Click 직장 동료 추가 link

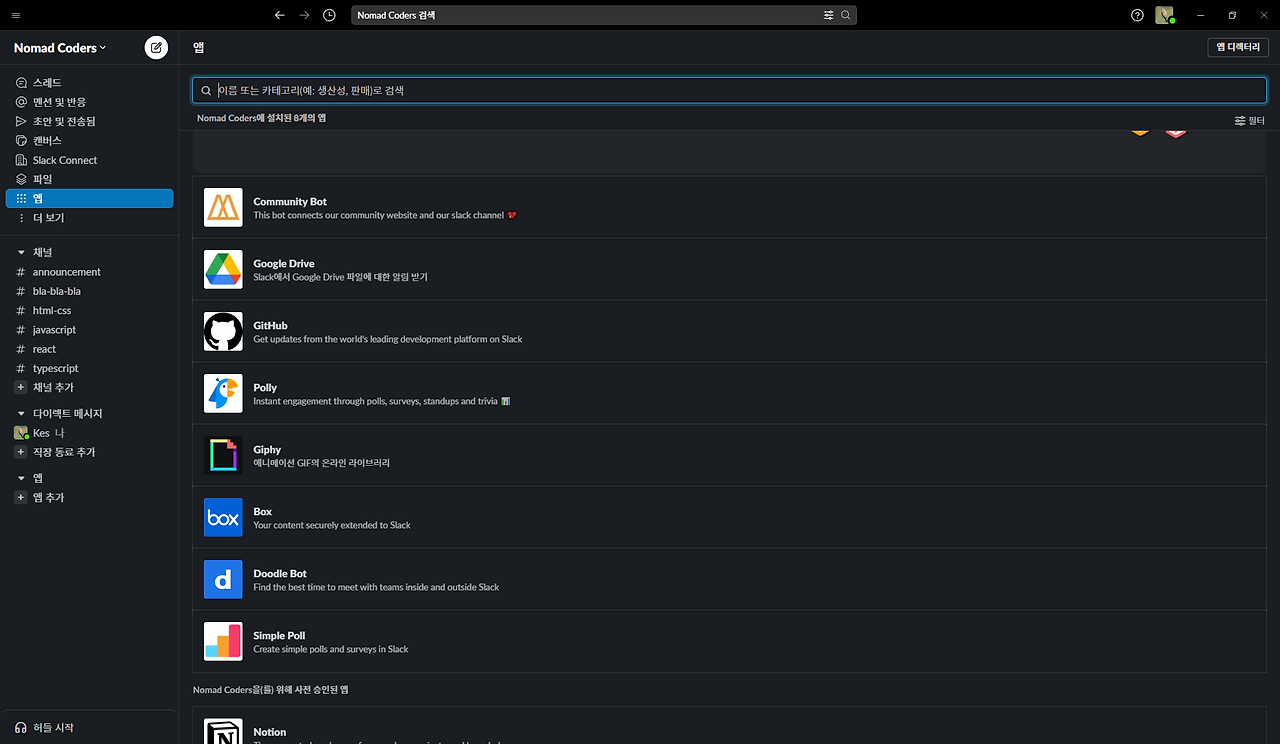64,452
